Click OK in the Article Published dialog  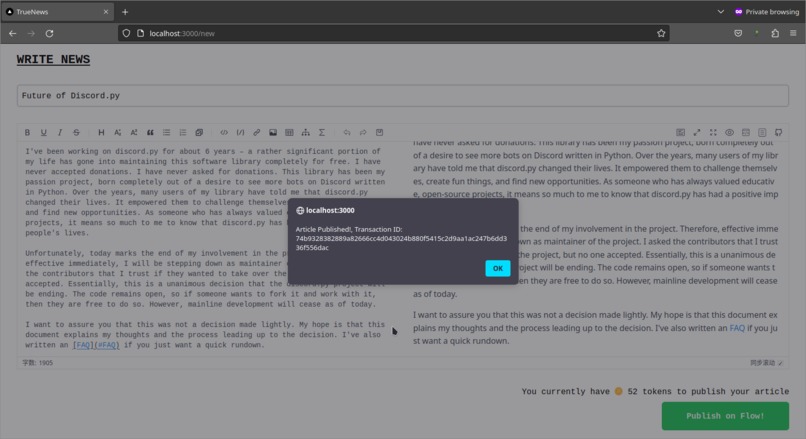click(498, 268)
